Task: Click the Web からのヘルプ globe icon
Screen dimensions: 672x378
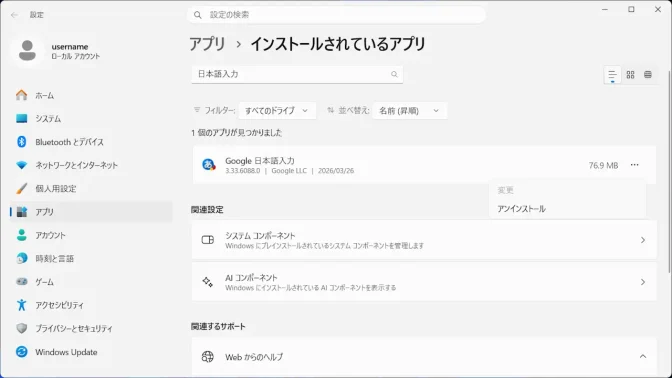Action: coord(208,357)
